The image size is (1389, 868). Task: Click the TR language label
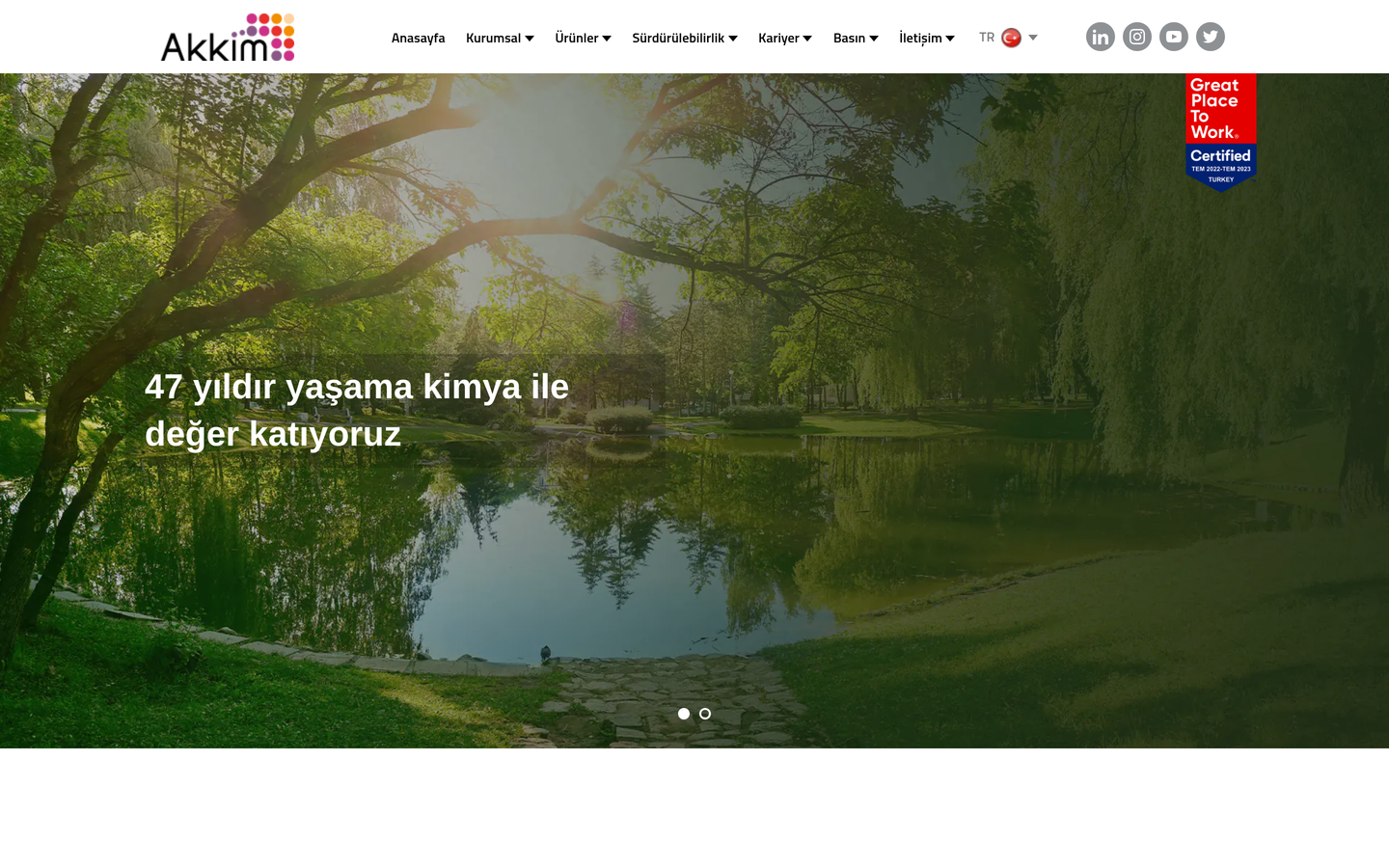[x=987, y=38]
